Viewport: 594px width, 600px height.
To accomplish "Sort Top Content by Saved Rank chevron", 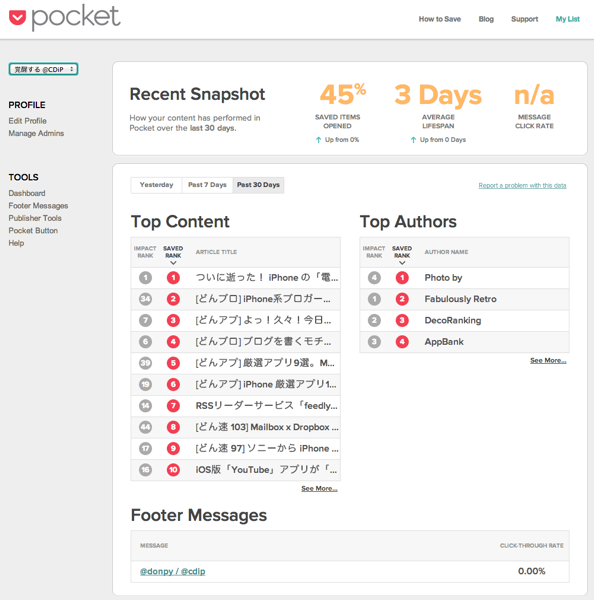I will click(x=173, y=263).
